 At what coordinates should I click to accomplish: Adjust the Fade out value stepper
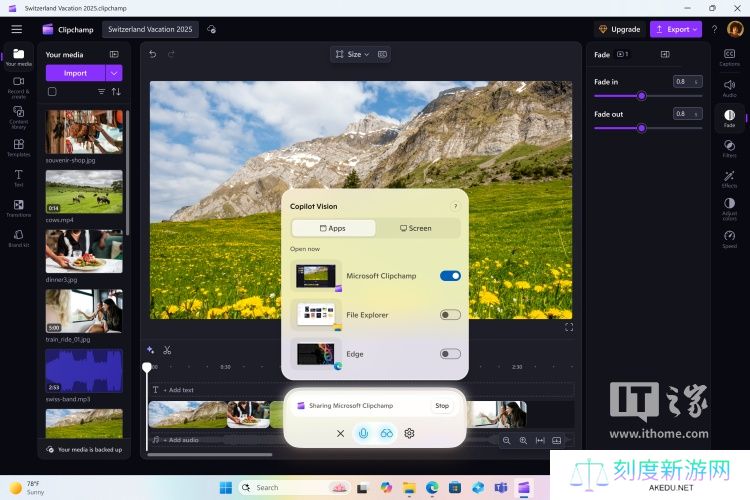pyautogui.click(x=687, y=114)
